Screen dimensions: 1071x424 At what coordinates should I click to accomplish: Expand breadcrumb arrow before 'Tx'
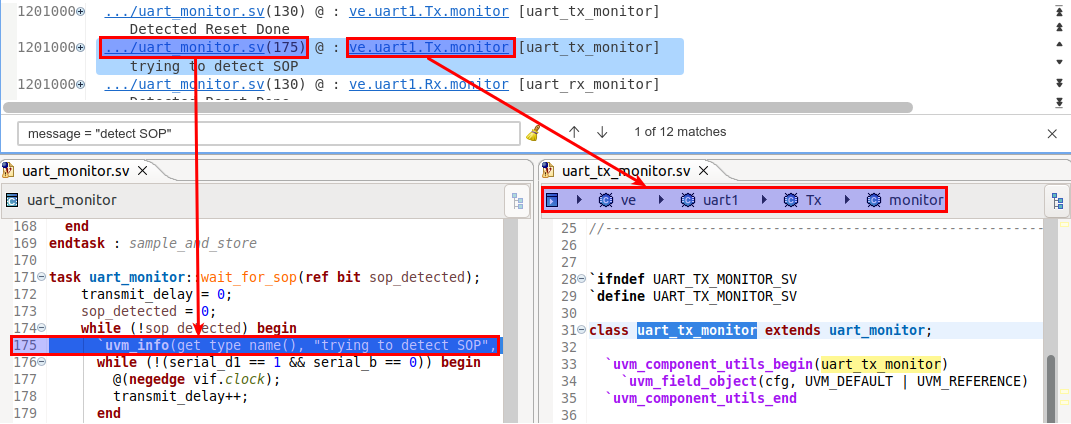click(764, 201)
